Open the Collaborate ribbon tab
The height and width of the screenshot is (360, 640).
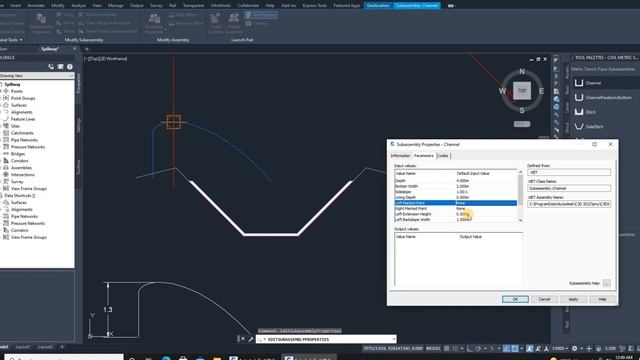[x=248, y=6]
